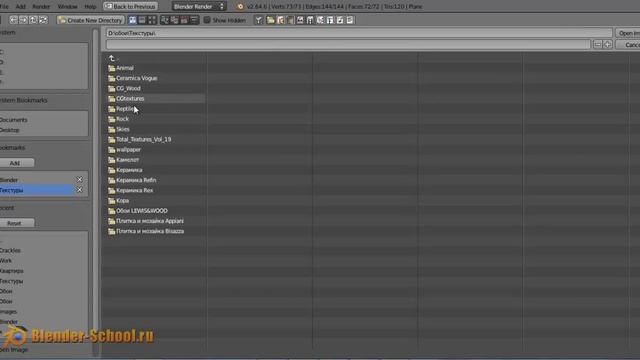Click the empty file name field
This screenshot has height=360, width=640.
point(348,44)
